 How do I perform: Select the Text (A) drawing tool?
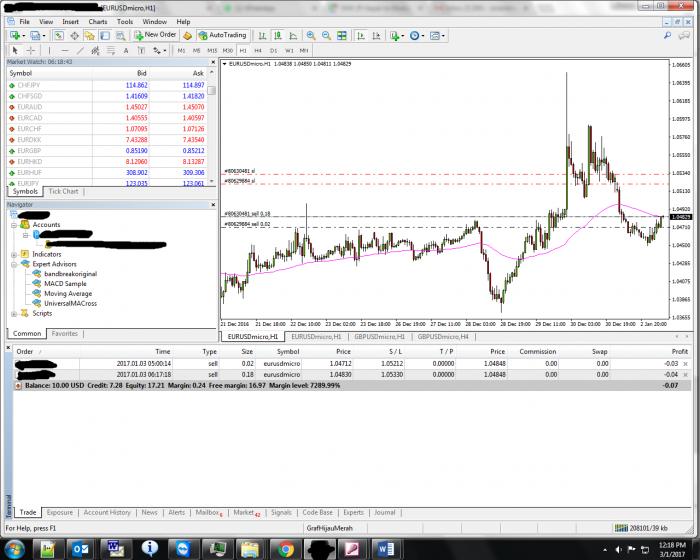126,50
